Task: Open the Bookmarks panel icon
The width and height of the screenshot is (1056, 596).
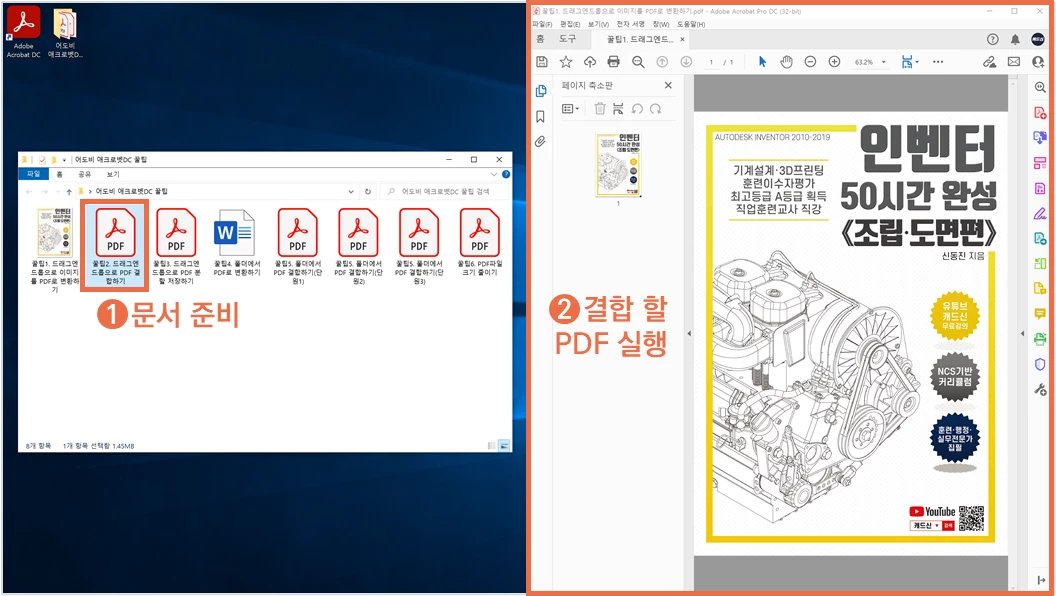Action: [540, 117]
